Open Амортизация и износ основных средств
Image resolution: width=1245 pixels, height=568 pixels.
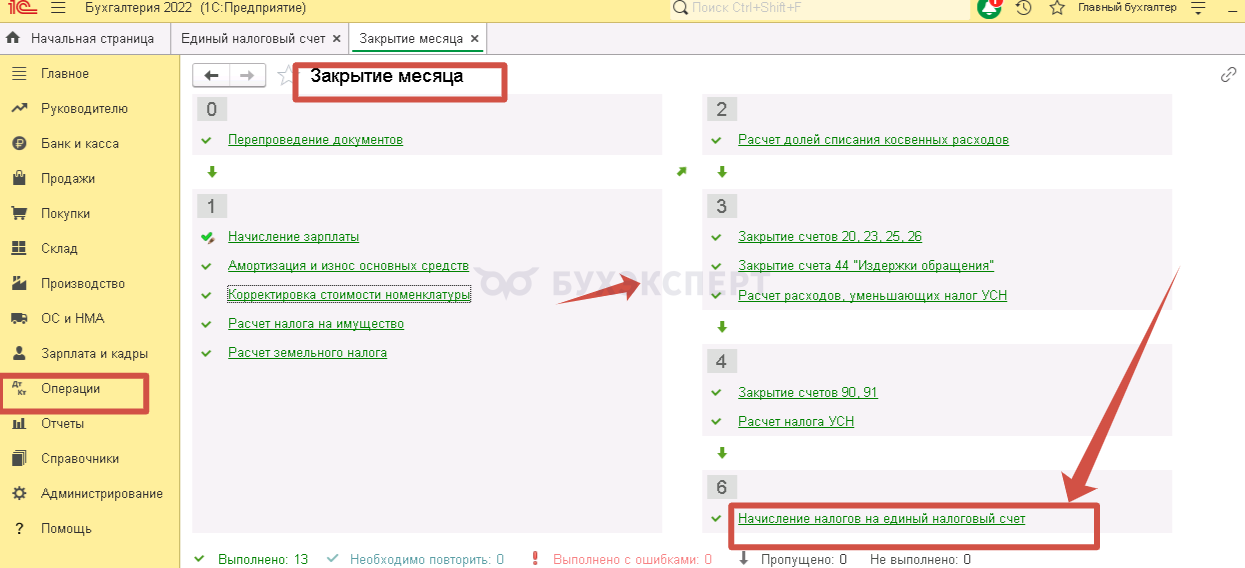(348, 266)
